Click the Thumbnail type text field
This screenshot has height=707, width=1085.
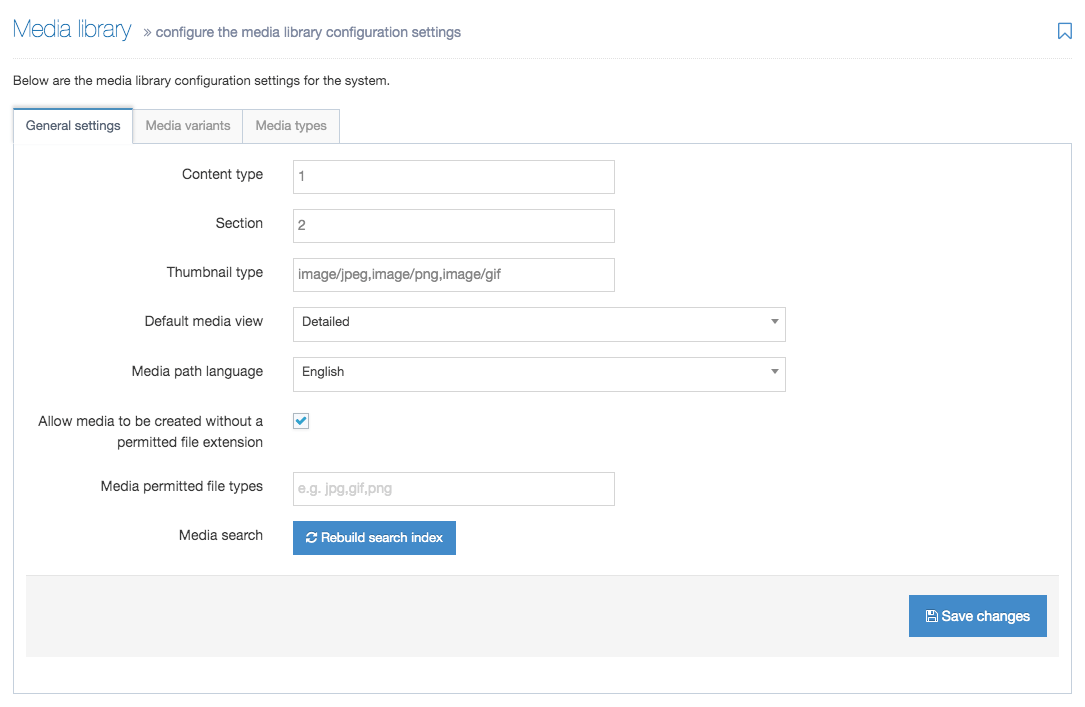coord(453,275)
